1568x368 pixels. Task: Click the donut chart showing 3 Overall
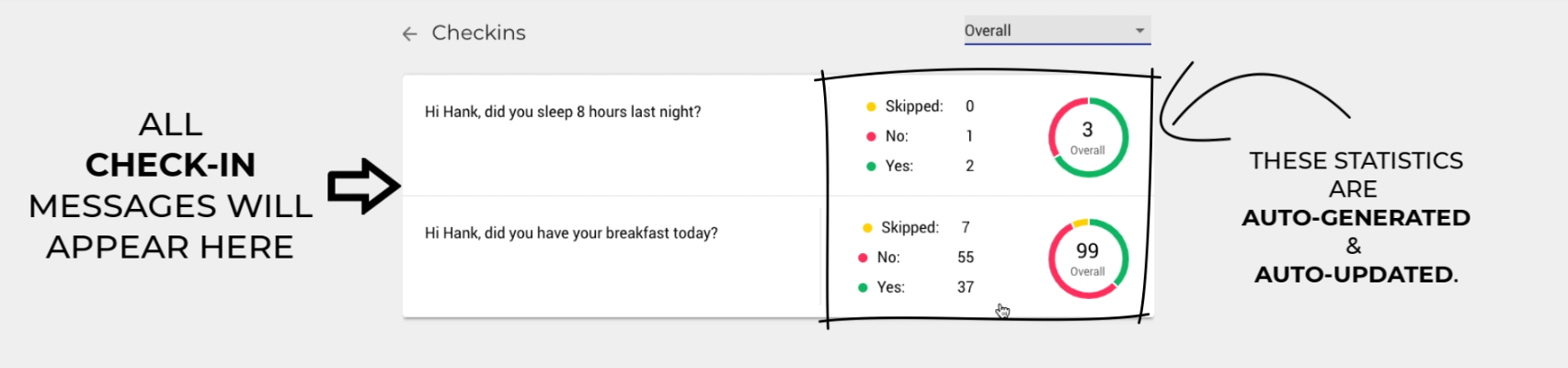[1088, 137]
